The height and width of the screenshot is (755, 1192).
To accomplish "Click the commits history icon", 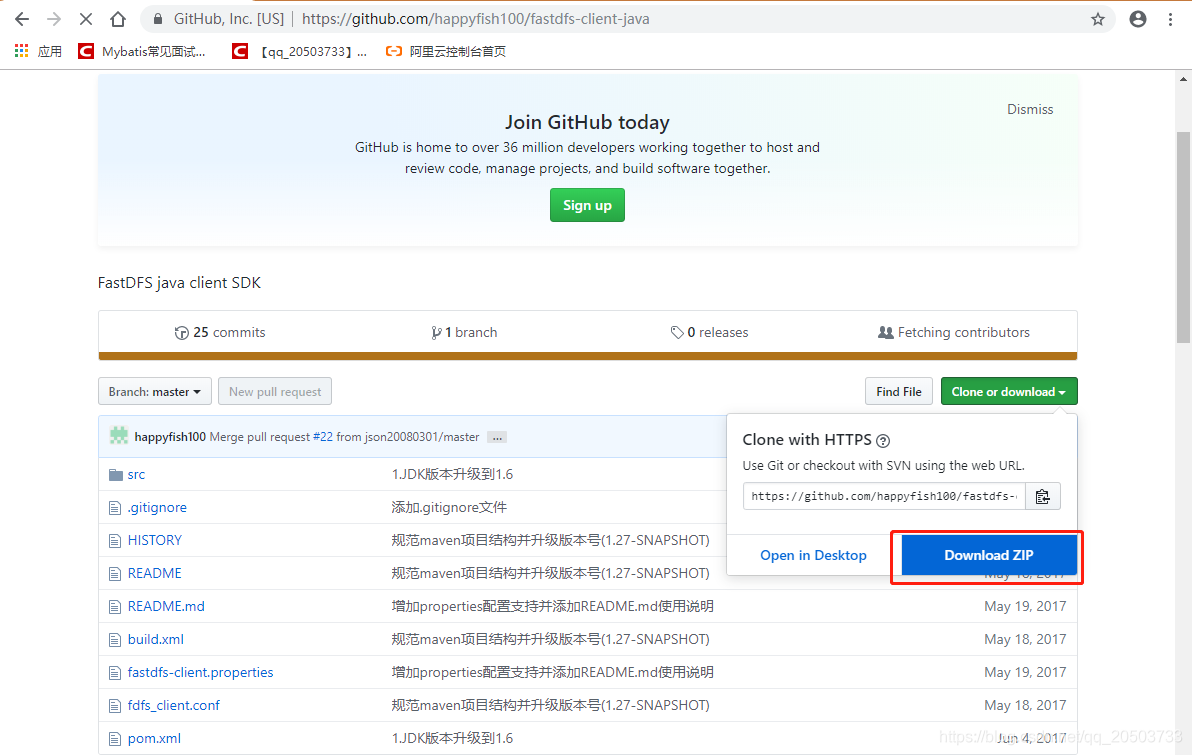I will tap(182, 332).
